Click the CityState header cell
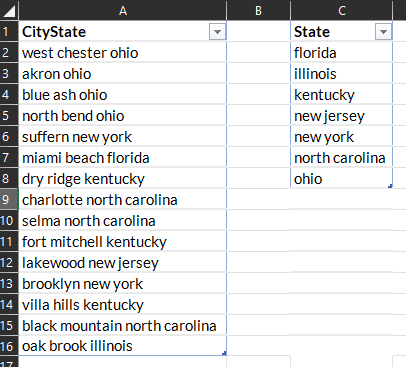Image resolution: width=406 pixels, height=367 pixels. (123, 32)
